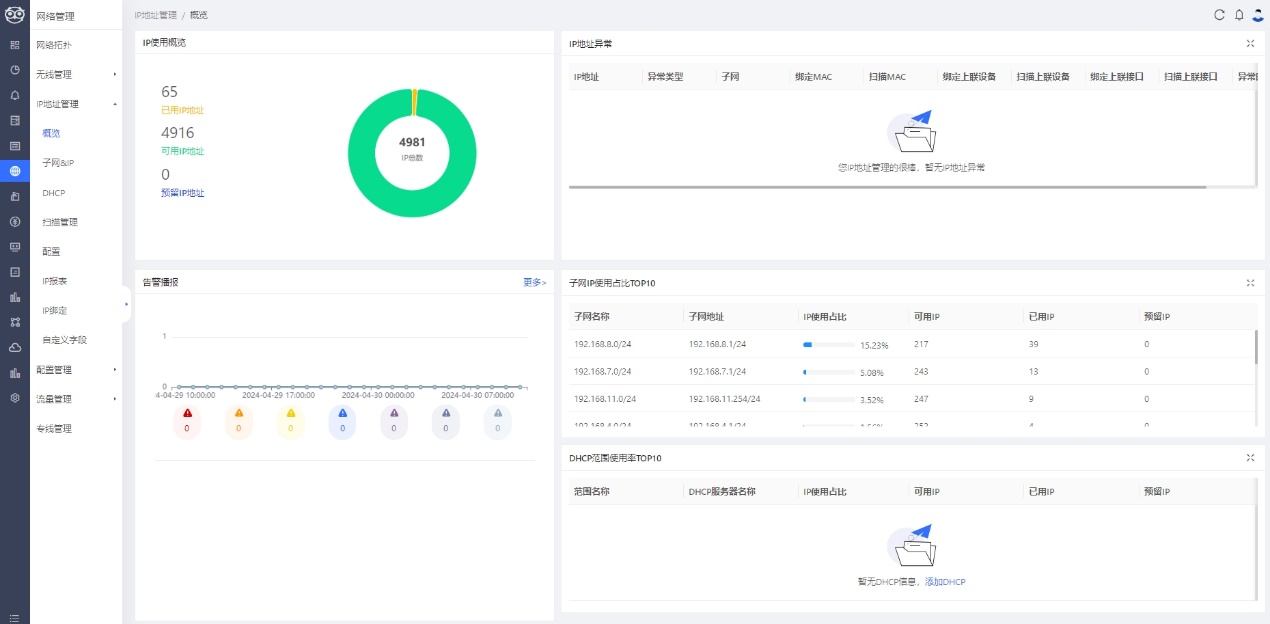
Task: Open the dollar coin icon in sidebar
Action: [15, 221]
